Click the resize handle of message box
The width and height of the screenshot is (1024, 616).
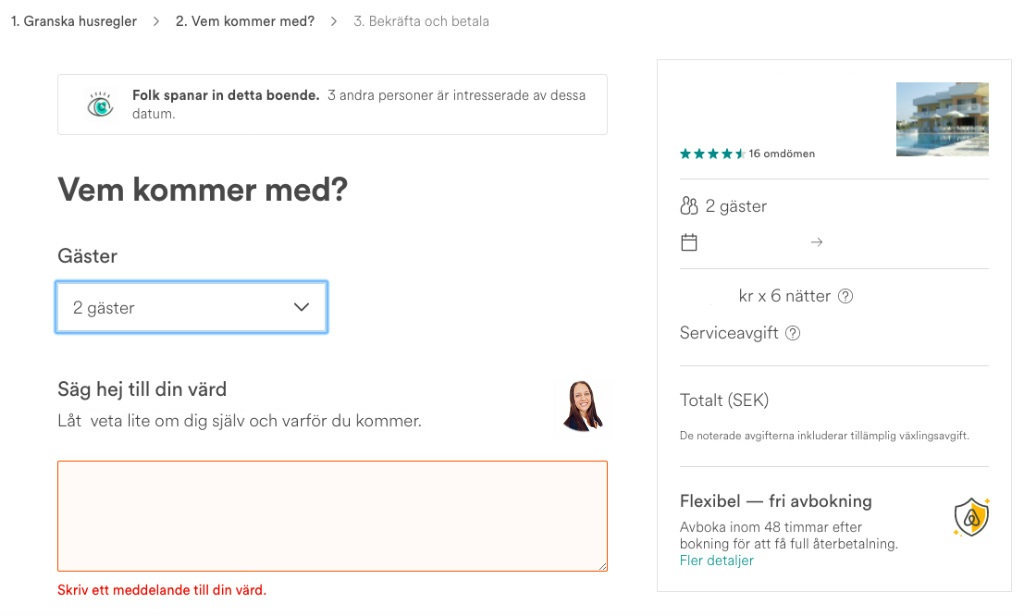point(603,566)
